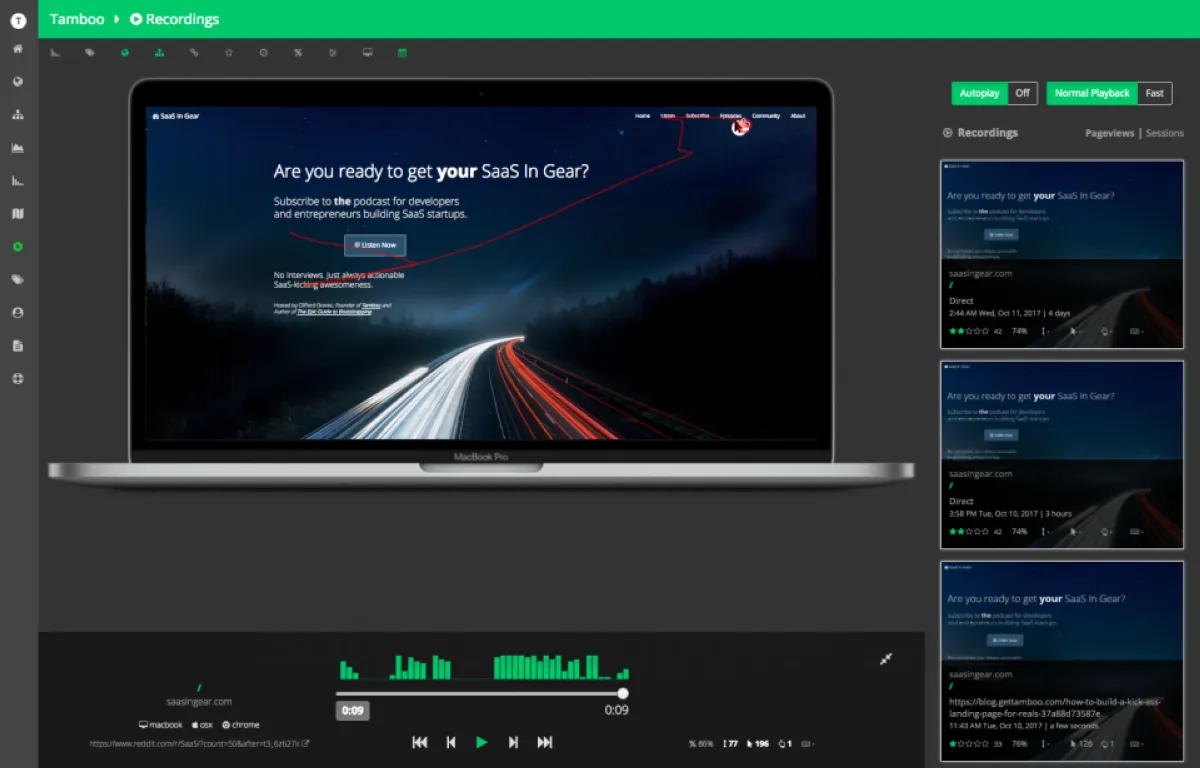Open the sitemap icon in the left sidebar
1200x768 pixels.
(x=18, y=115)
